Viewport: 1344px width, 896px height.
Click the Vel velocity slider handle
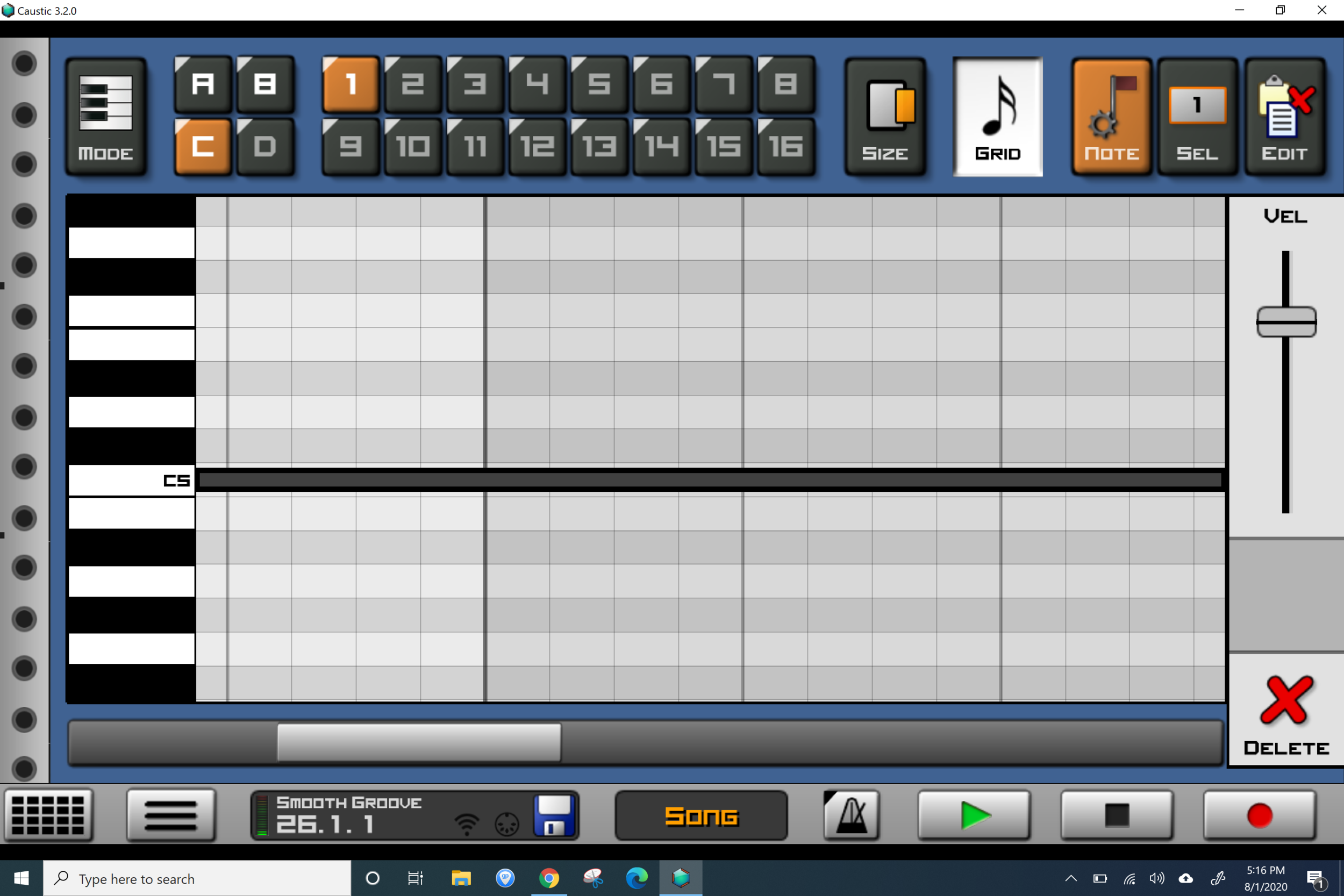[x=1286, y=322]
